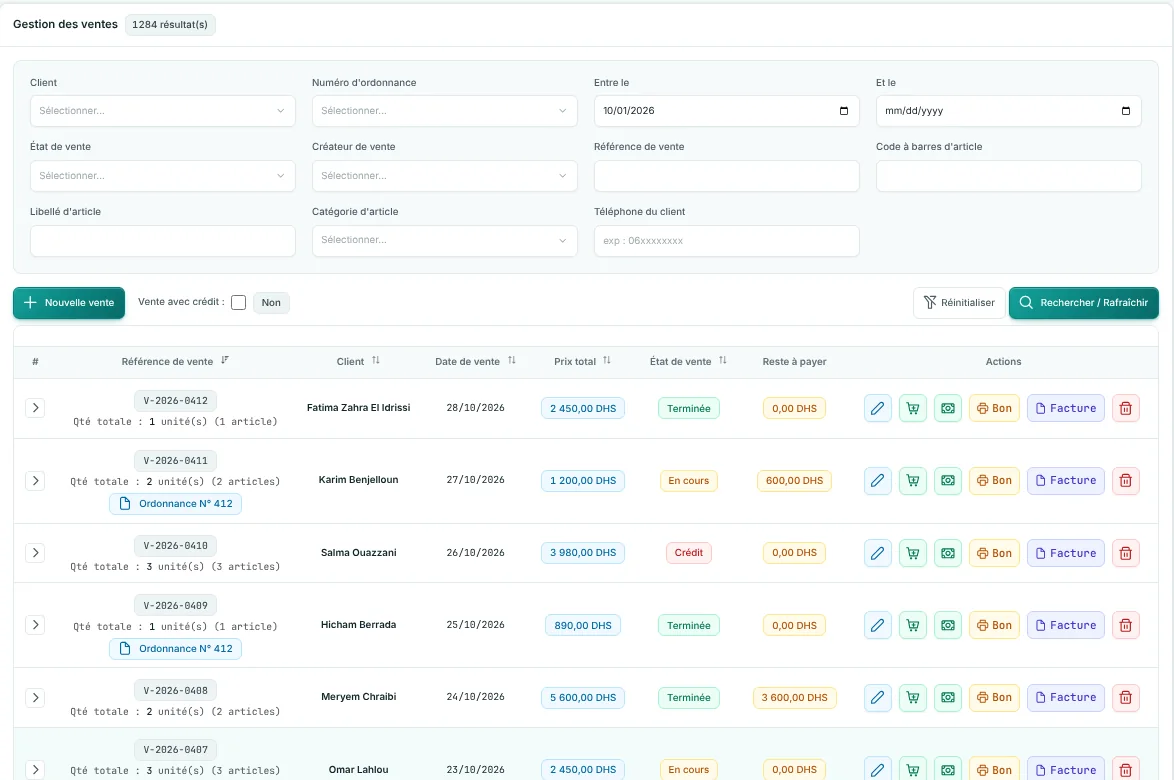Sort table by Prix total
Viewport: 1174px width, 780px height.
pyautogui.click(x=607, y=361)
